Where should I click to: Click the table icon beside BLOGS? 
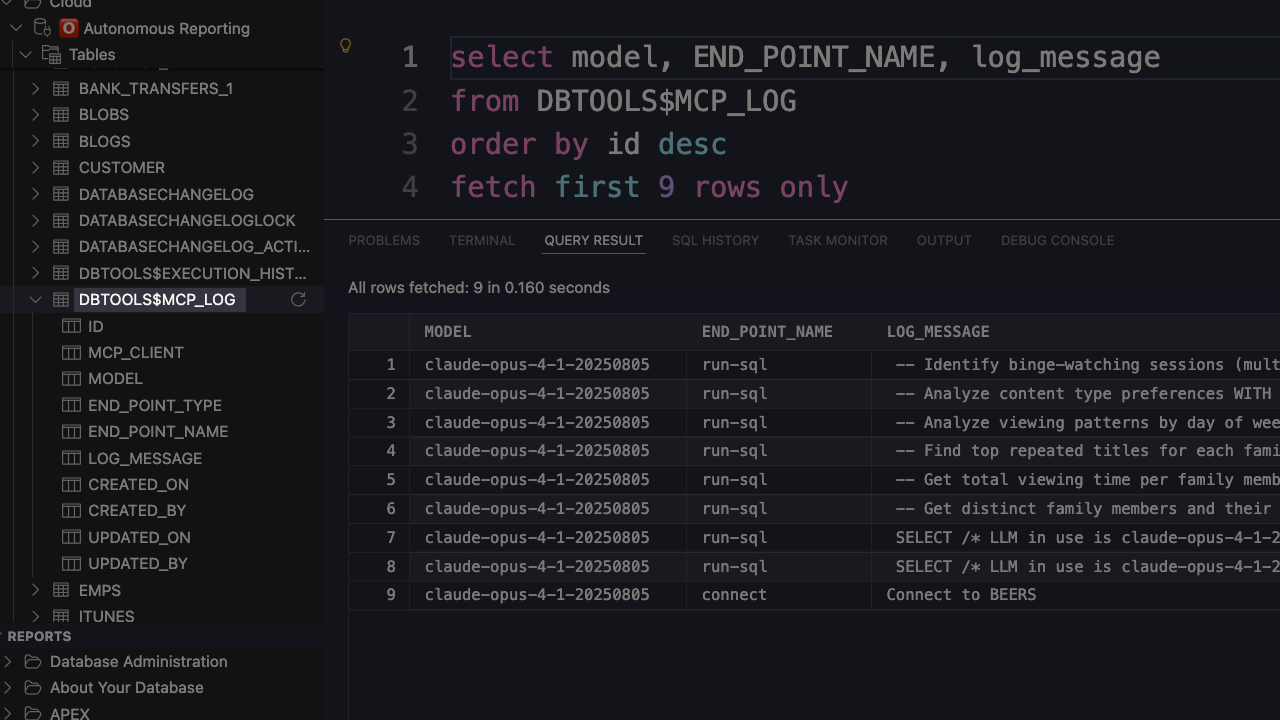pyautogui.click(x=61, y=142)
